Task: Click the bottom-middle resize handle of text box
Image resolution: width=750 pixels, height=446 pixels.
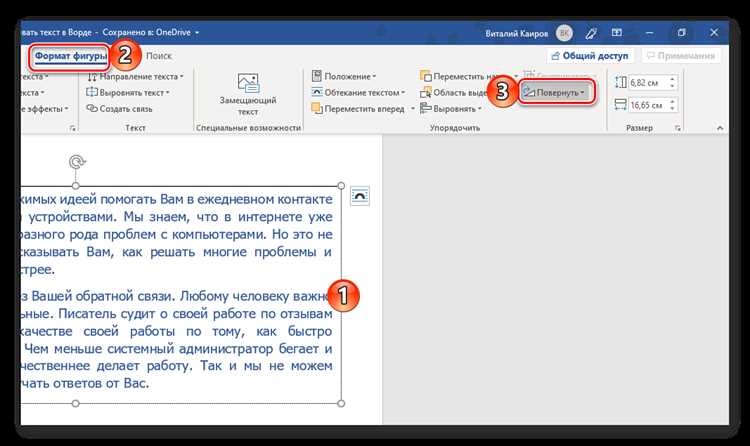Action: [x=76, y=403]
